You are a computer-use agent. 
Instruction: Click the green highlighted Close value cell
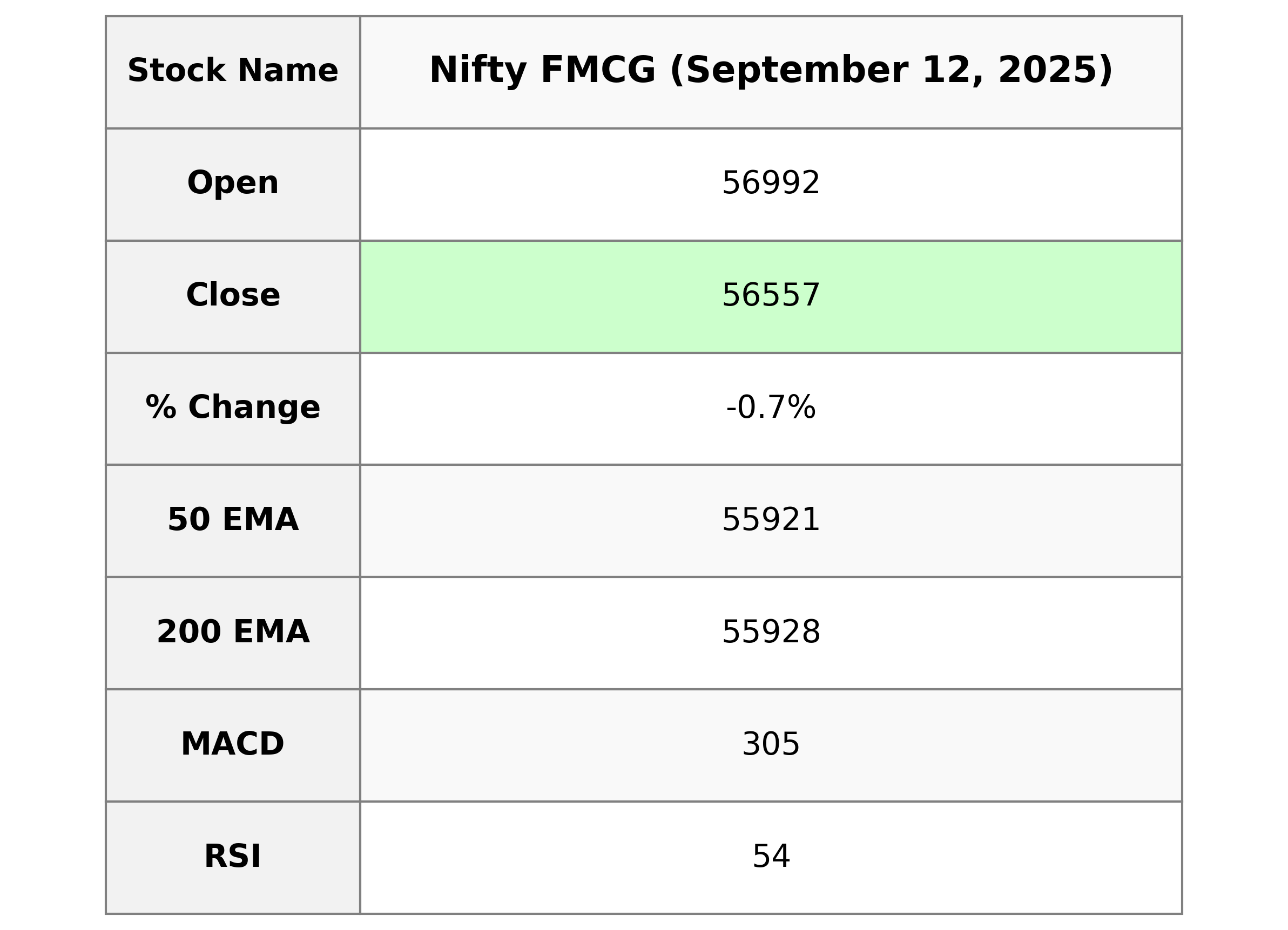pos(771,296)
